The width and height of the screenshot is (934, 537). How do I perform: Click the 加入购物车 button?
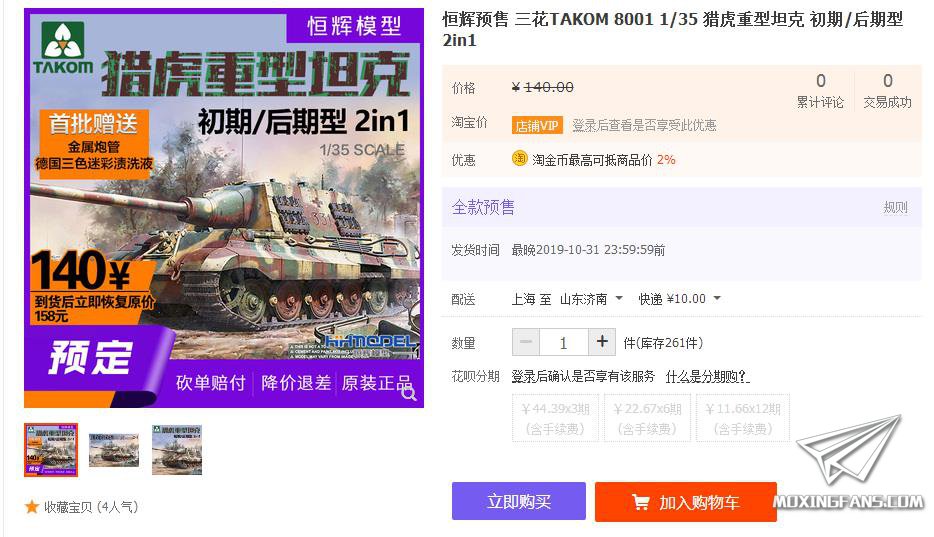pos(686,502)
